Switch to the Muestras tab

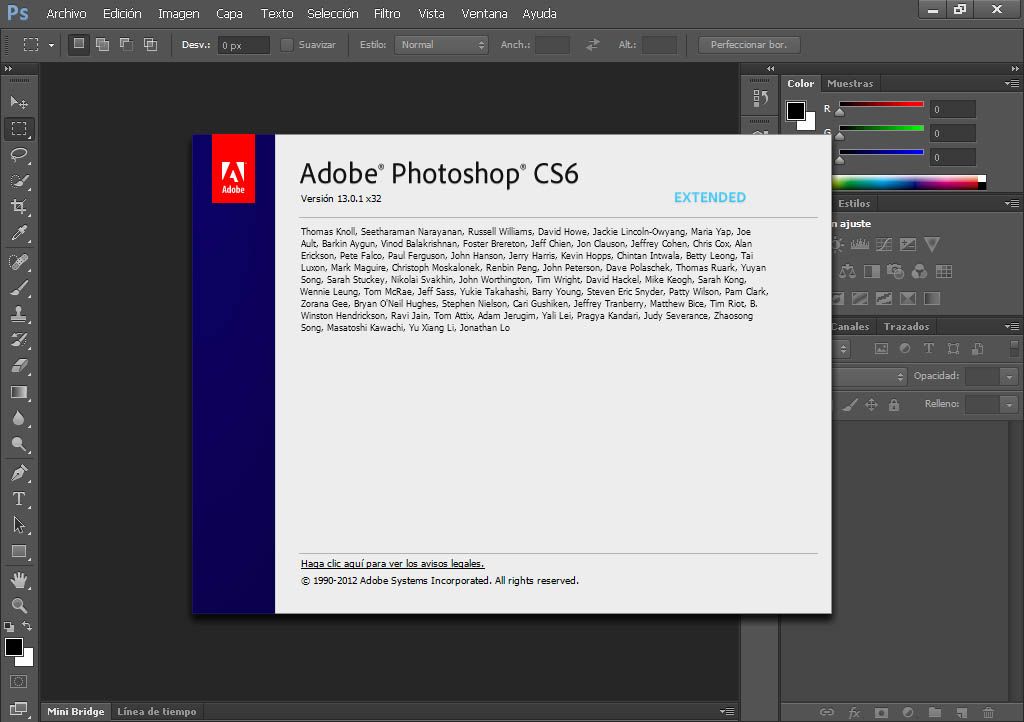tap(850, 84)
